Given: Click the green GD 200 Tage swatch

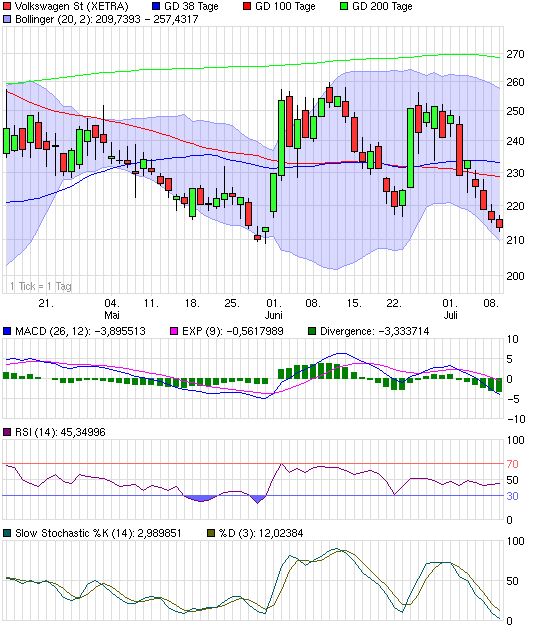Looking at the screenshot, I should (344, 7).
